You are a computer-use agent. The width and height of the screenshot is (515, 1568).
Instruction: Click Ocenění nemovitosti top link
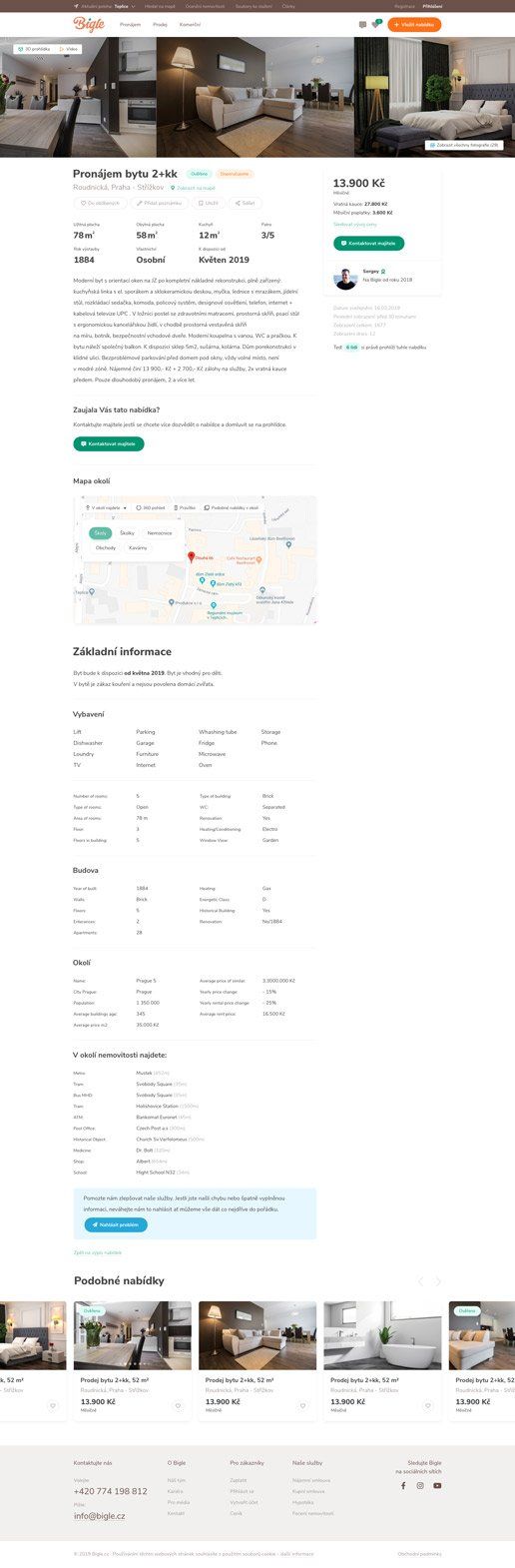205,6
